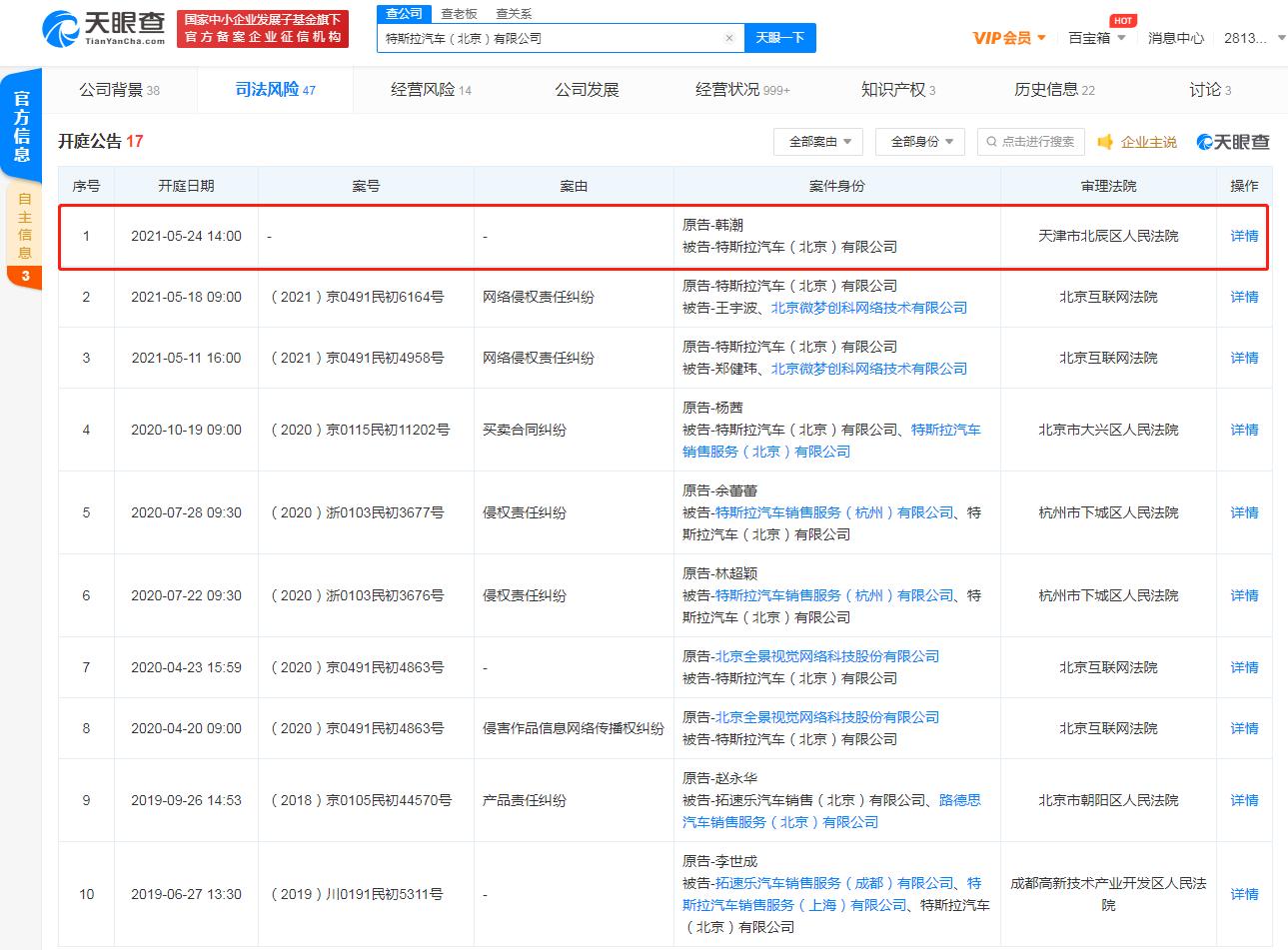Go to the 公司发展 tab
1288x950 pixels.
click(x=587, y=90)
